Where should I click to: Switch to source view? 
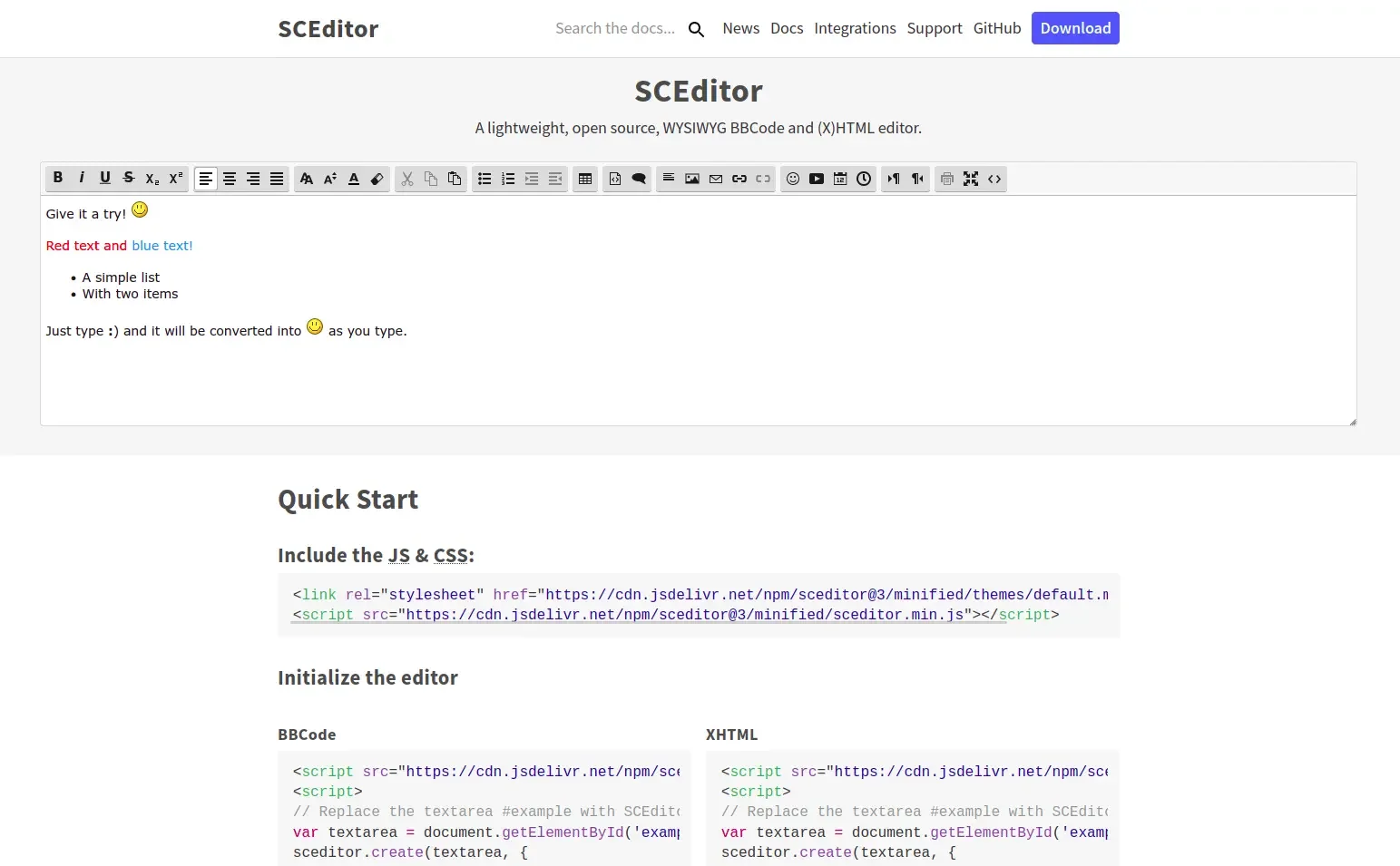994,179
